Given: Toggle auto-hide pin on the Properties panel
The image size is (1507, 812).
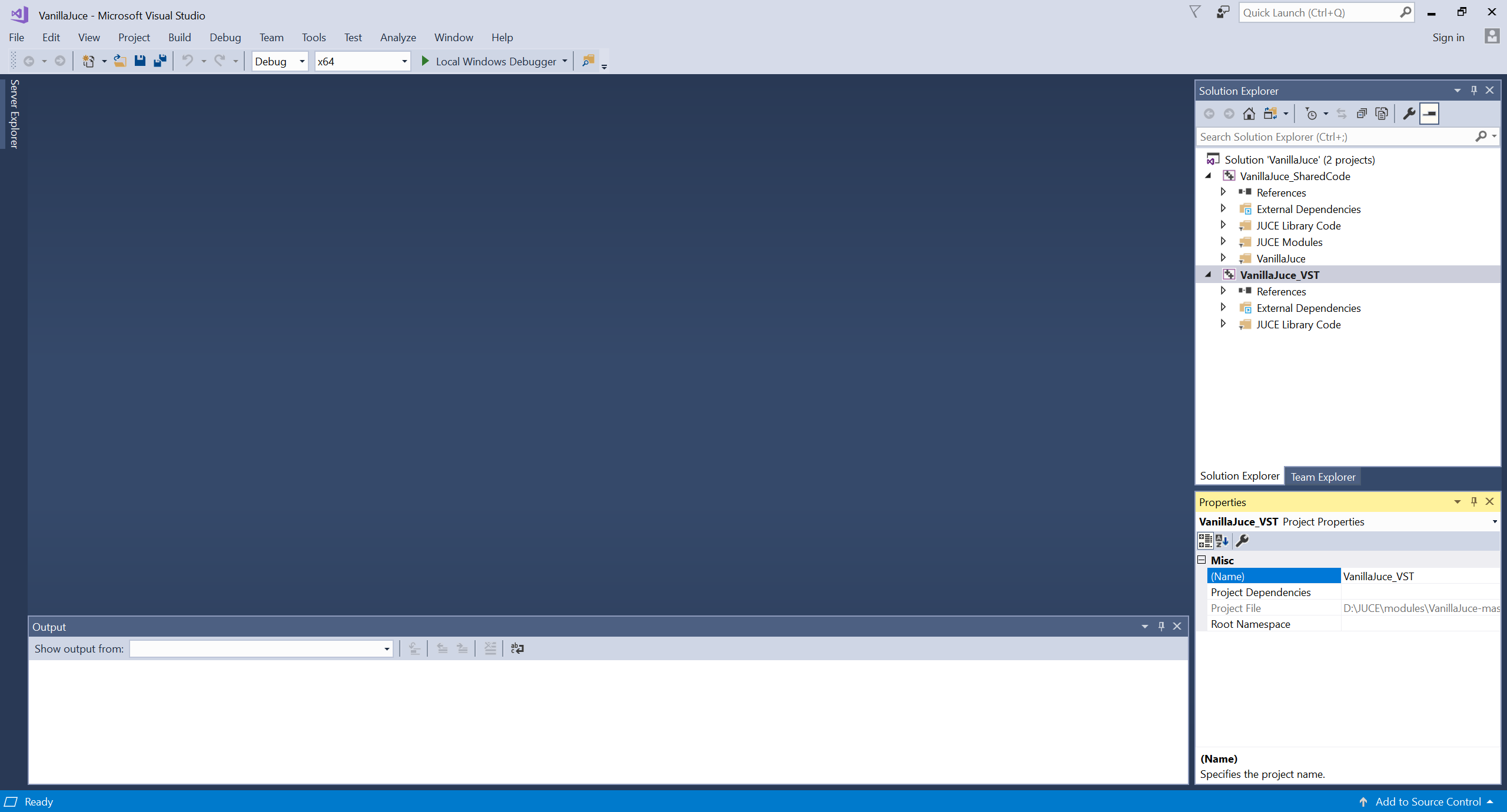Looking at the screenshot, I should 1474,501.
